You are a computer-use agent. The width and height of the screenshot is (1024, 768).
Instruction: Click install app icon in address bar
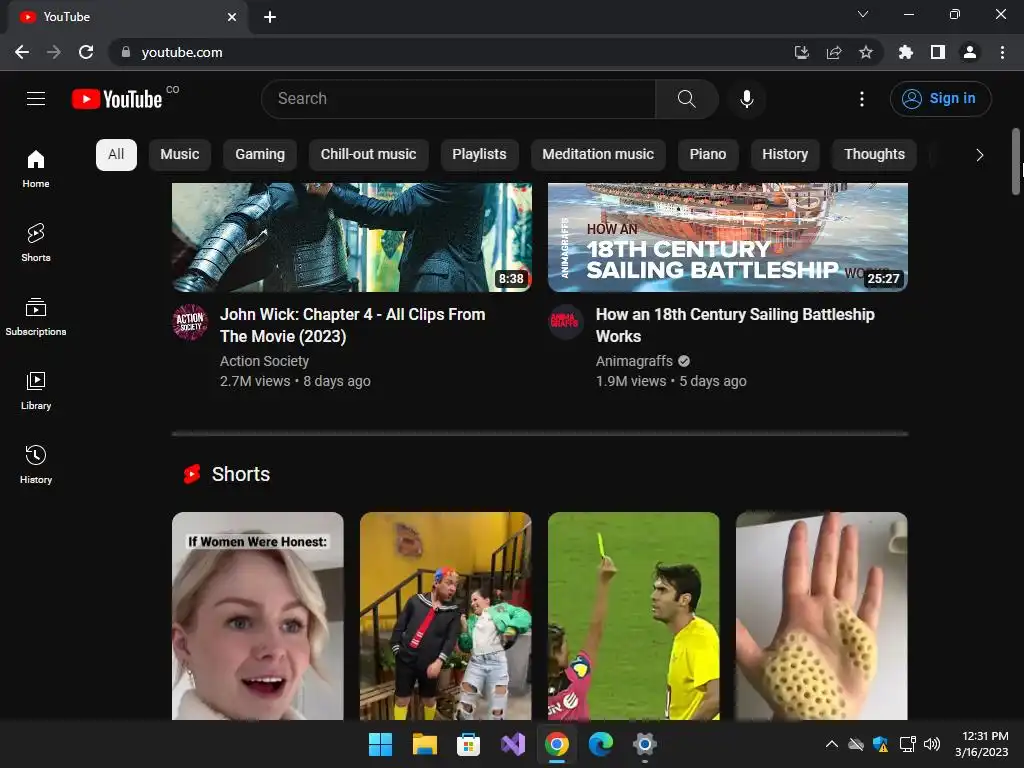point(802,52)
